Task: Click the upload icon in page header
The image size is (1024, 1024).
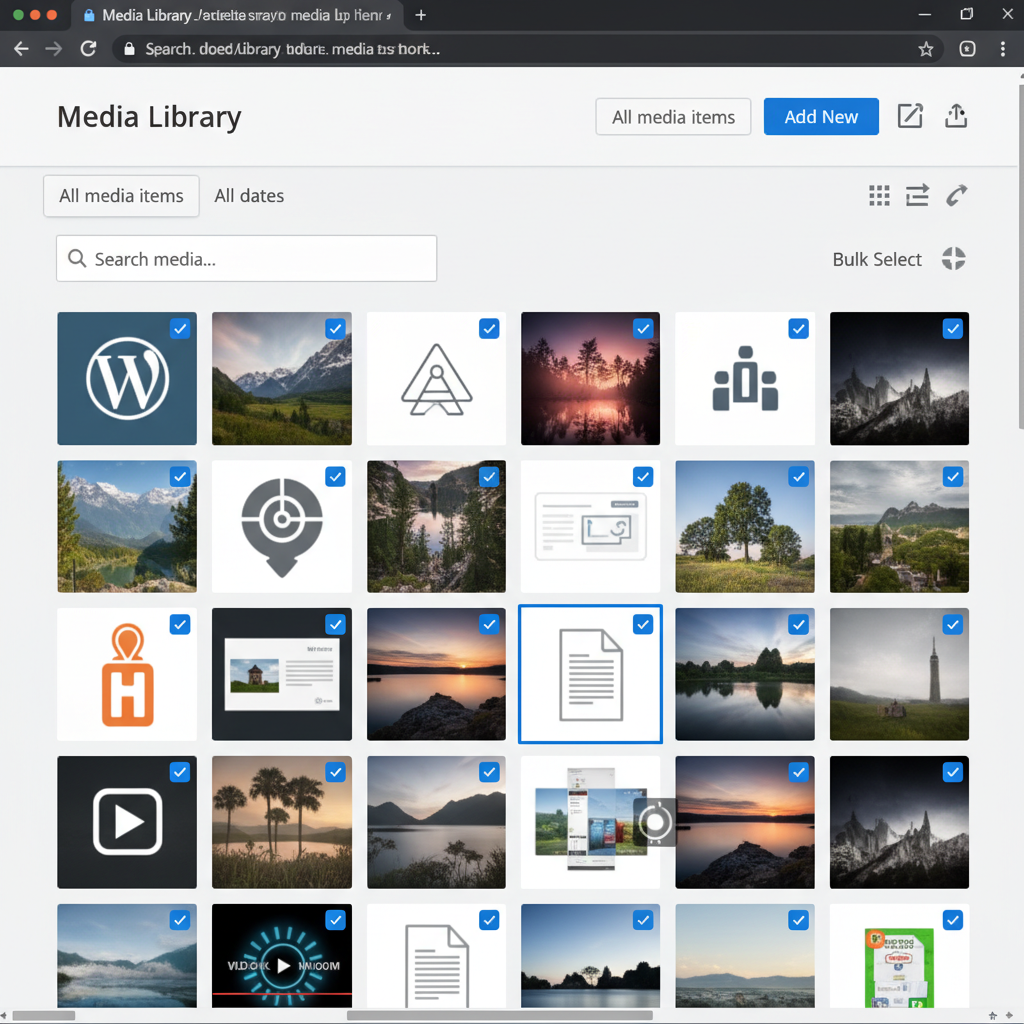Action: 956,116
